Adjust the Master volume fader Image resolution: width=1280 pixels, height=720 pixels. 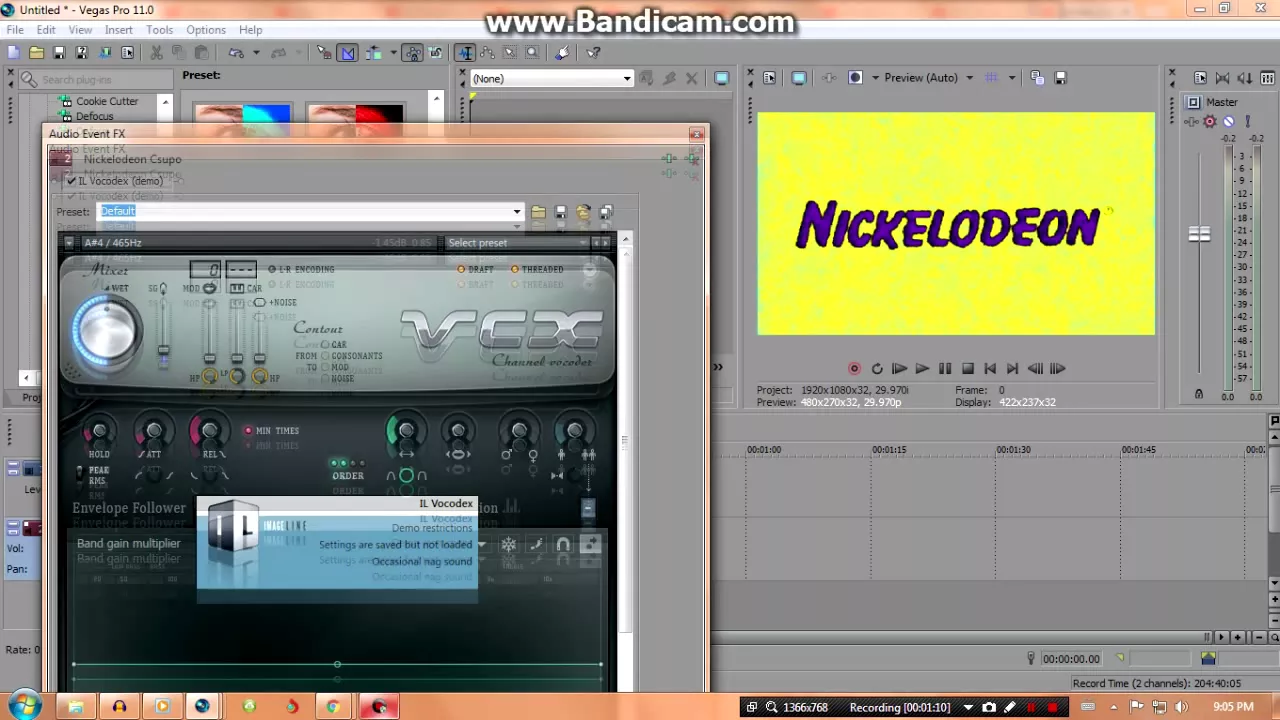pyautogui.click(x=1199, y=234)
